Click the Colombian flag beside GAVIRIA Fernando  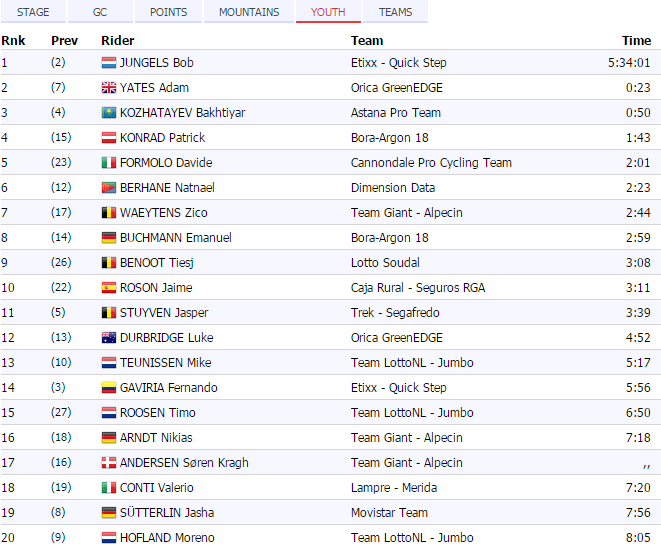pos(109,388)
